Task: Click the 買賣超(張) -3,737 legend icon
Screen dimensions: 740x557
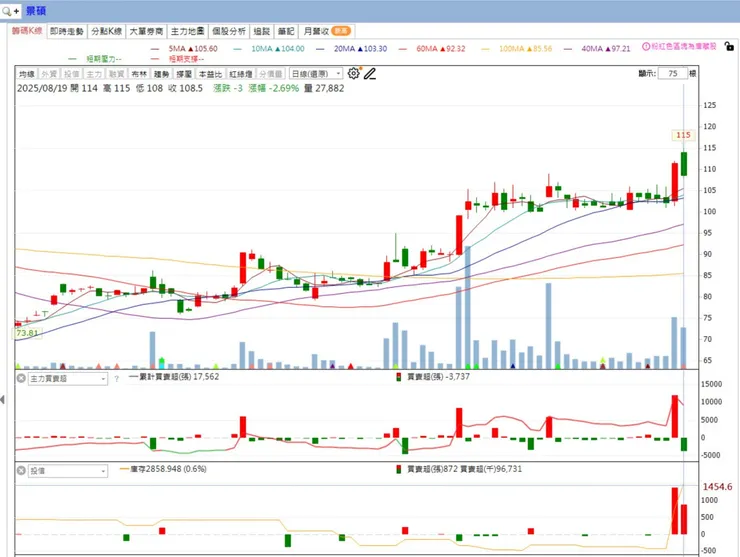Action: [399, 377]
